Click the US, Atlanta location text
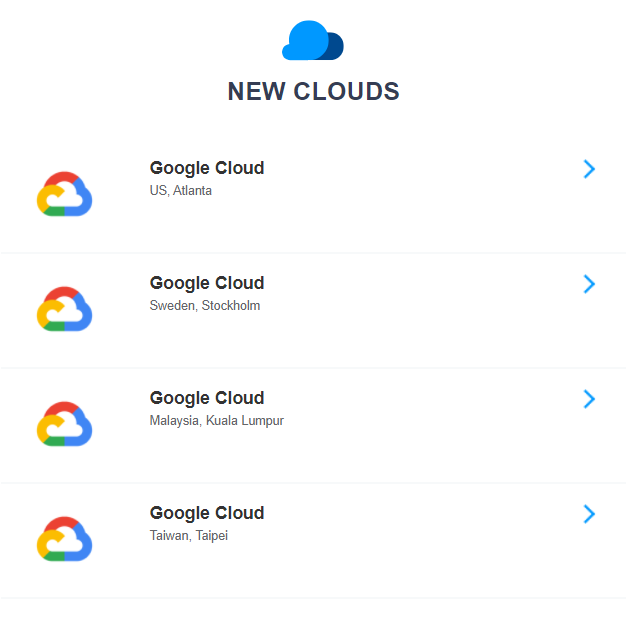This screenshot has width=631, height=620. pyautogui.click(x=181, y=191)
